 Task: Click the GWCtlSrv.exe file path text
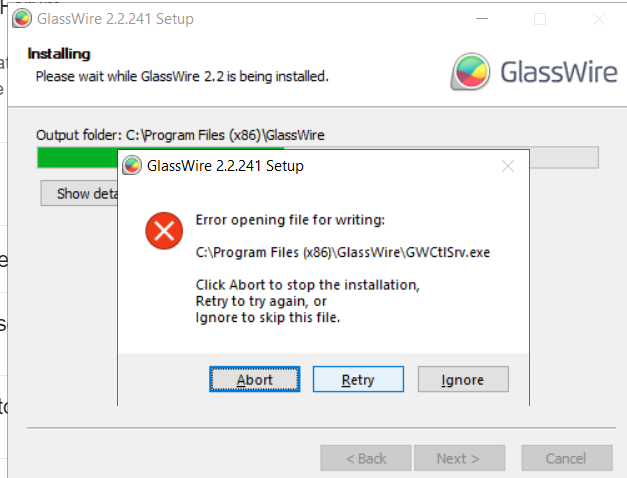tap(343, 252)
